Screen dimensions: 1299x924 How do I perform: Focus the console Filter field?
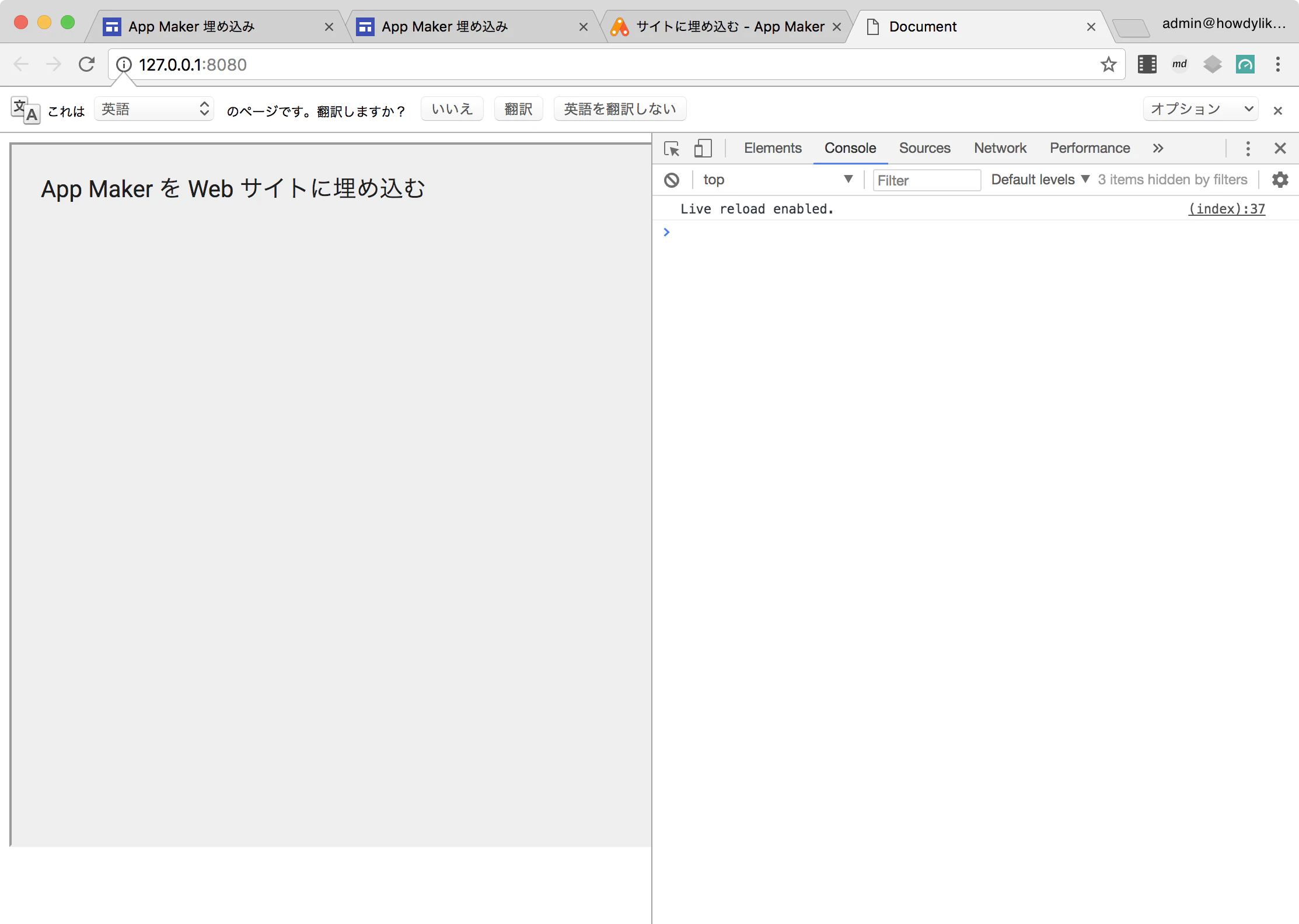[927, 180]
